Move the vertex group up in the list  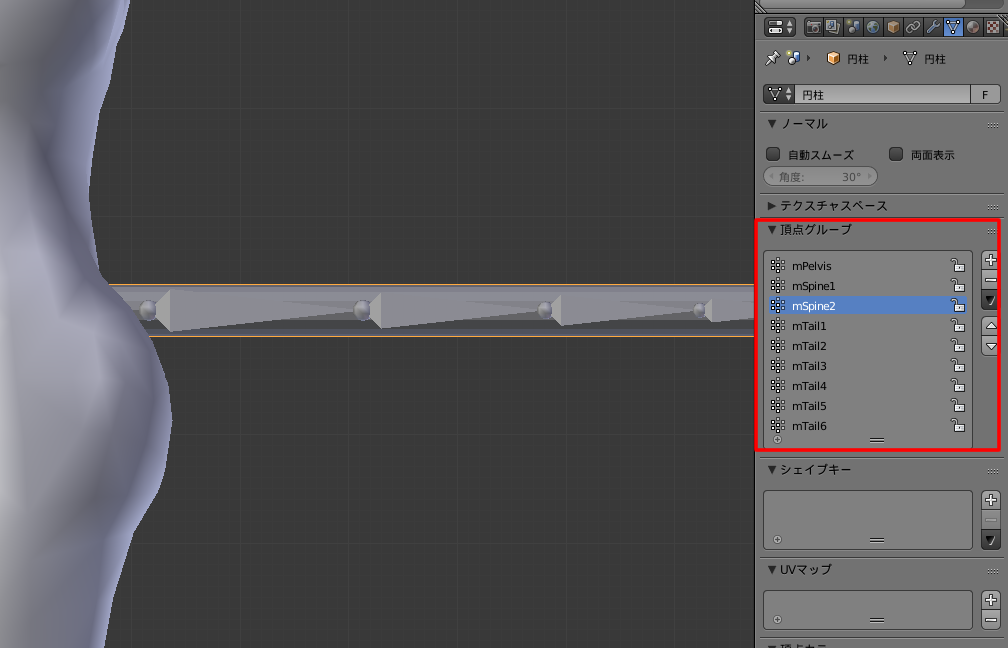tap(991, 326)
